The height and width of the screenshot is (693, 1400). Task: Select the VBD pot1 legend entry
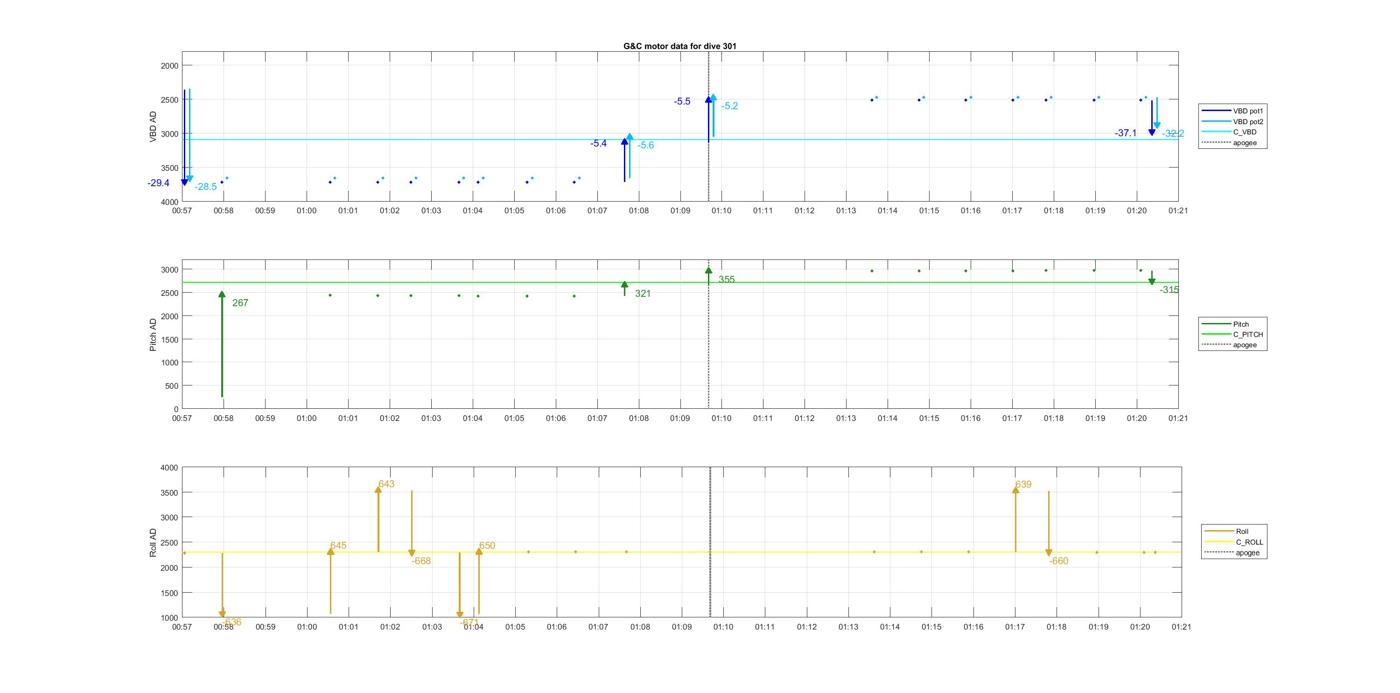(1234, 110)
